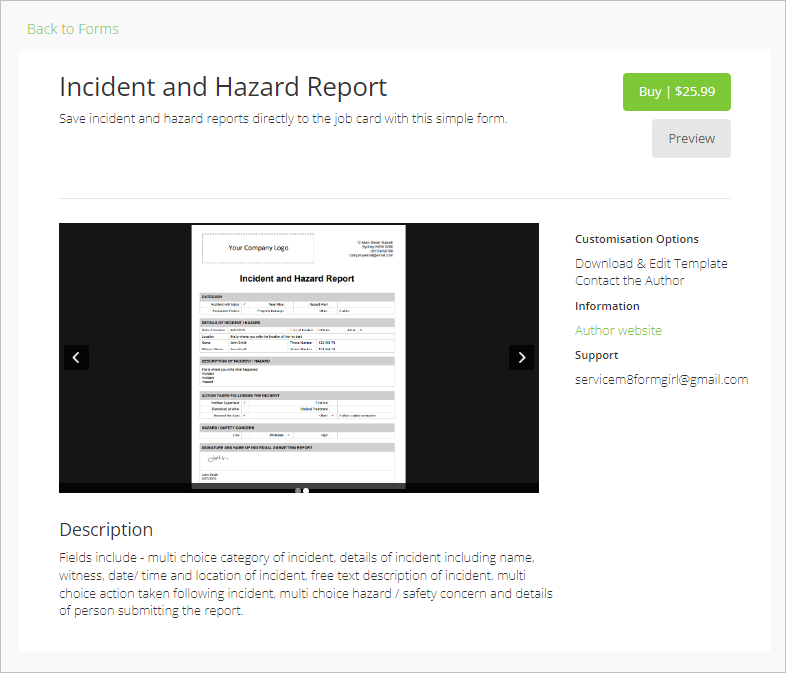
Task: Click the Incident and Hazard Report title
Action: (x=223, y=87)
